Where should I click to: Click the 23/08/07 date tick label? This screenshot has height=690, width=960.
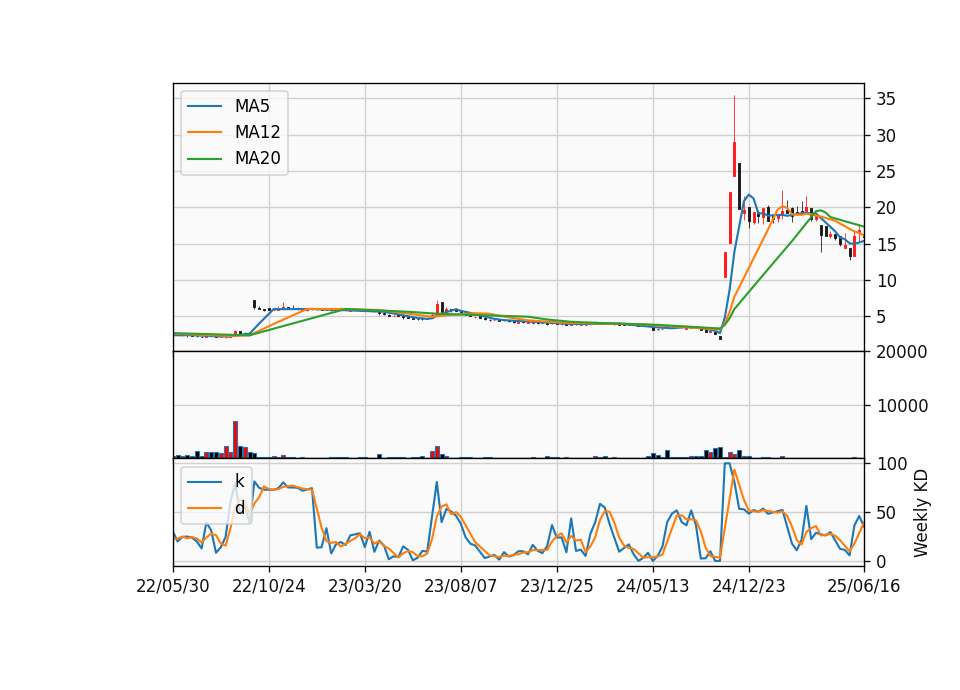460,586
